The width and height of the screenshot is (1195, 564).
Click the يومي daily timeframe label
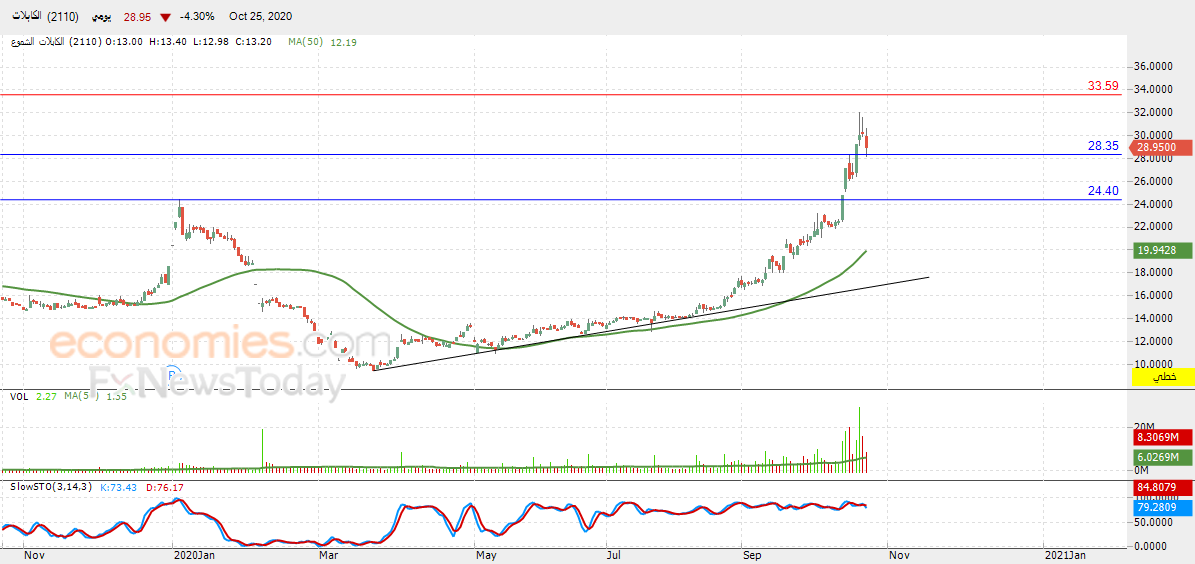click(x=100, y=17)
